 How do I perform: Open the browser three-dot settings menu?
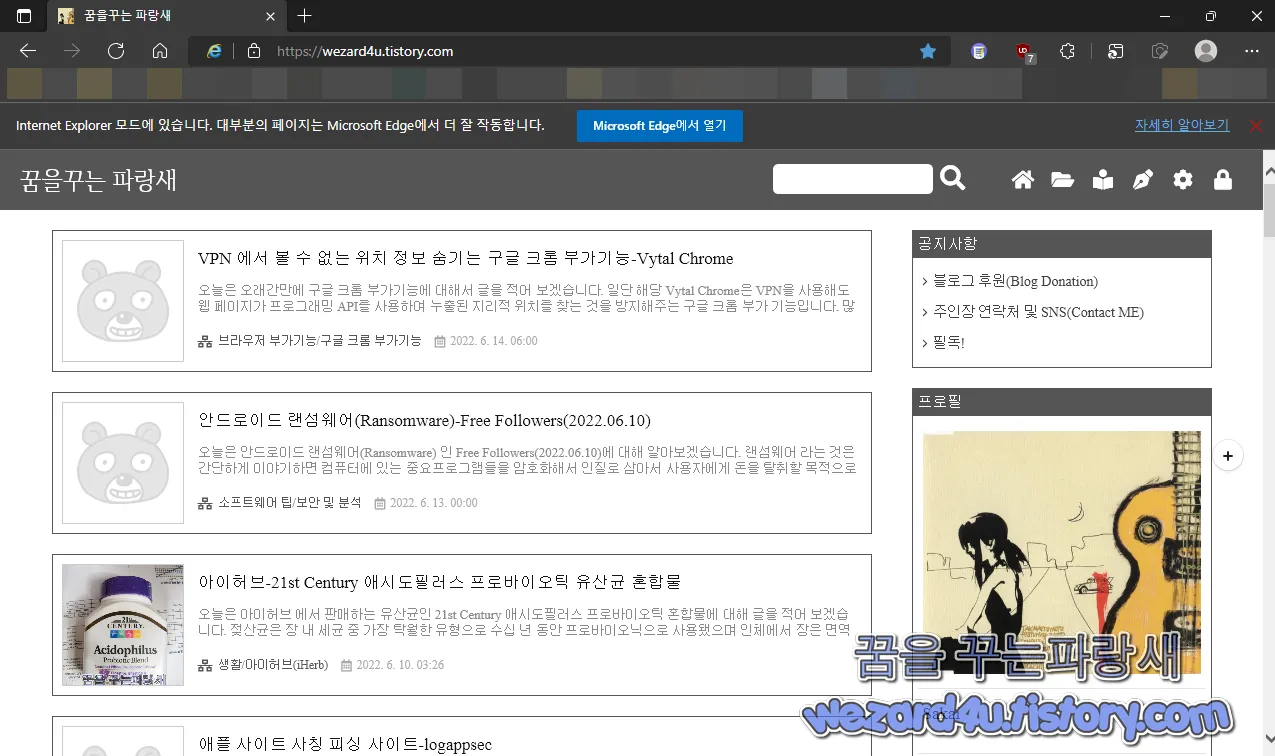pos(1252,51)
